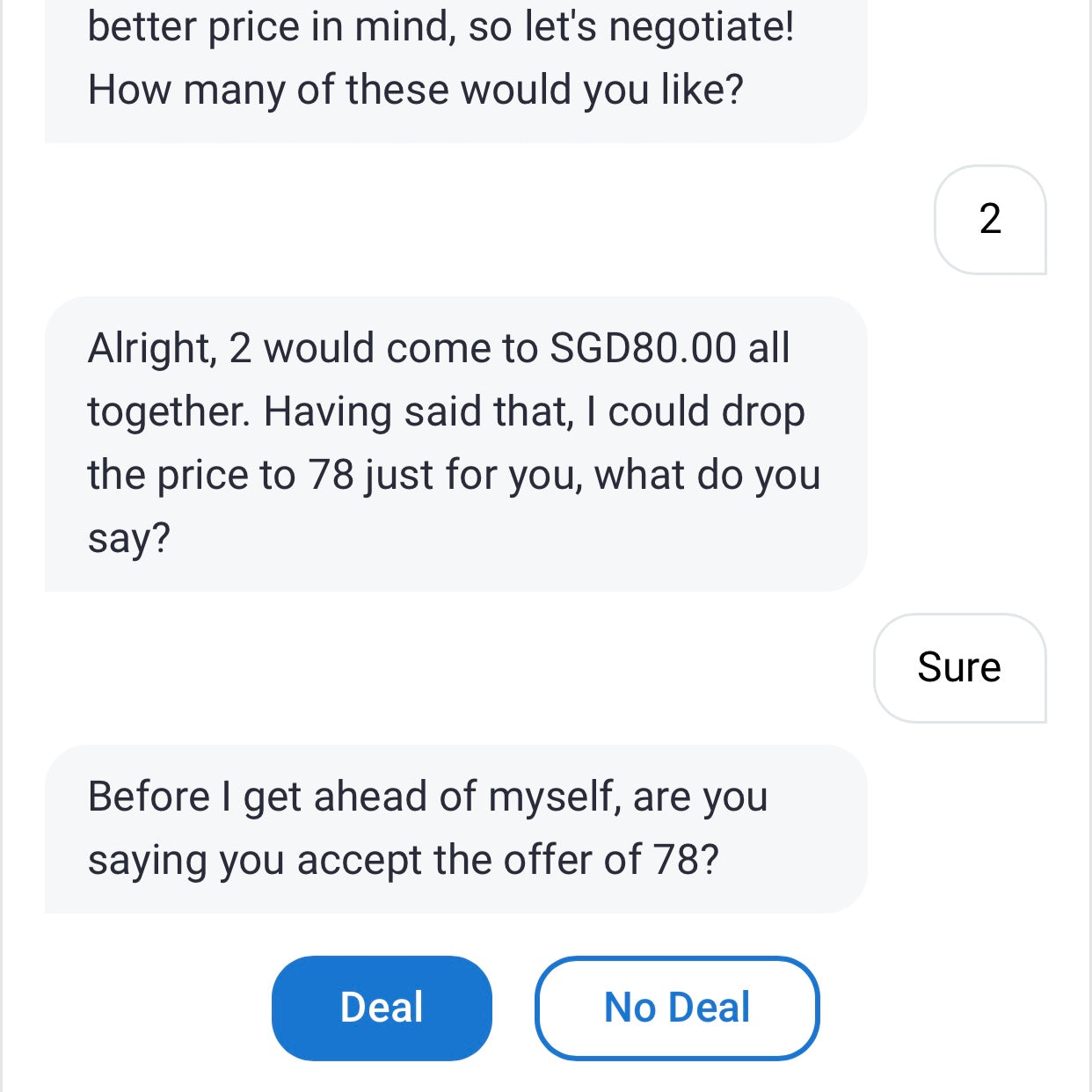Tap the word "together." in the offer message

tap(168, 411)
